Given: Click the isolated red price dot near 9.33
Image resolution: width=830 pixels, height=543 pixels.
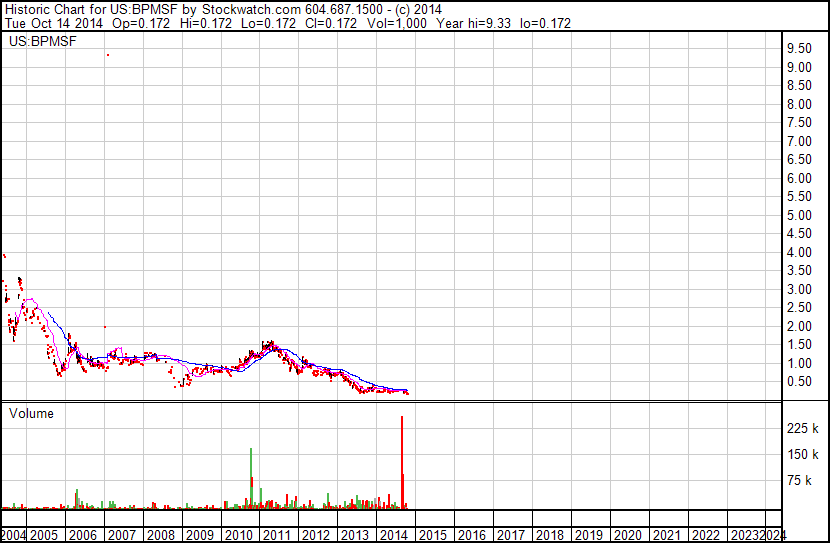Looking at the screenshot, I should tap(108, 55).
